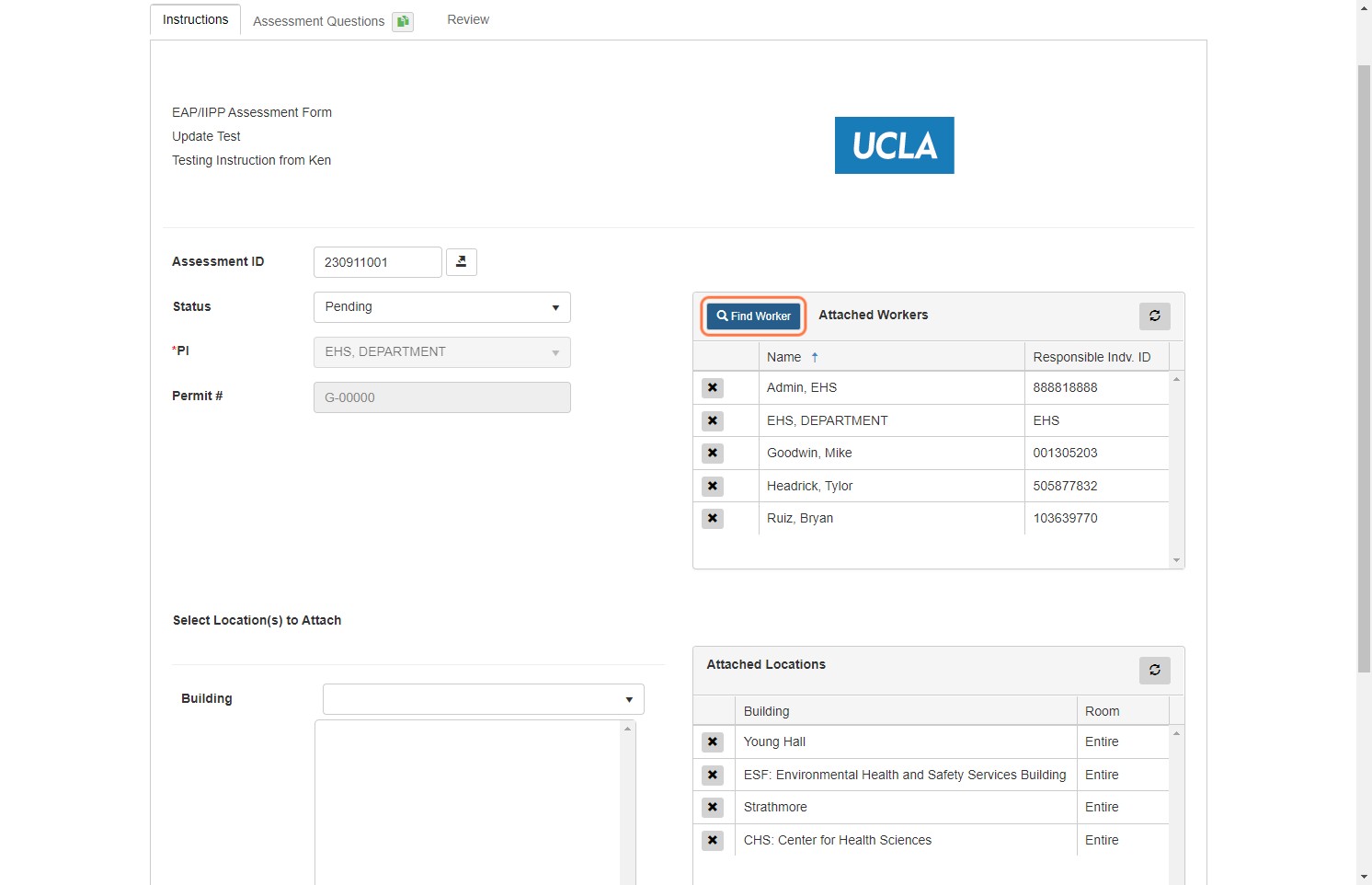Viewport: 1372px width, 885px height.
Task: Click the ID cell 505877832
Action: pos(1096,487)
